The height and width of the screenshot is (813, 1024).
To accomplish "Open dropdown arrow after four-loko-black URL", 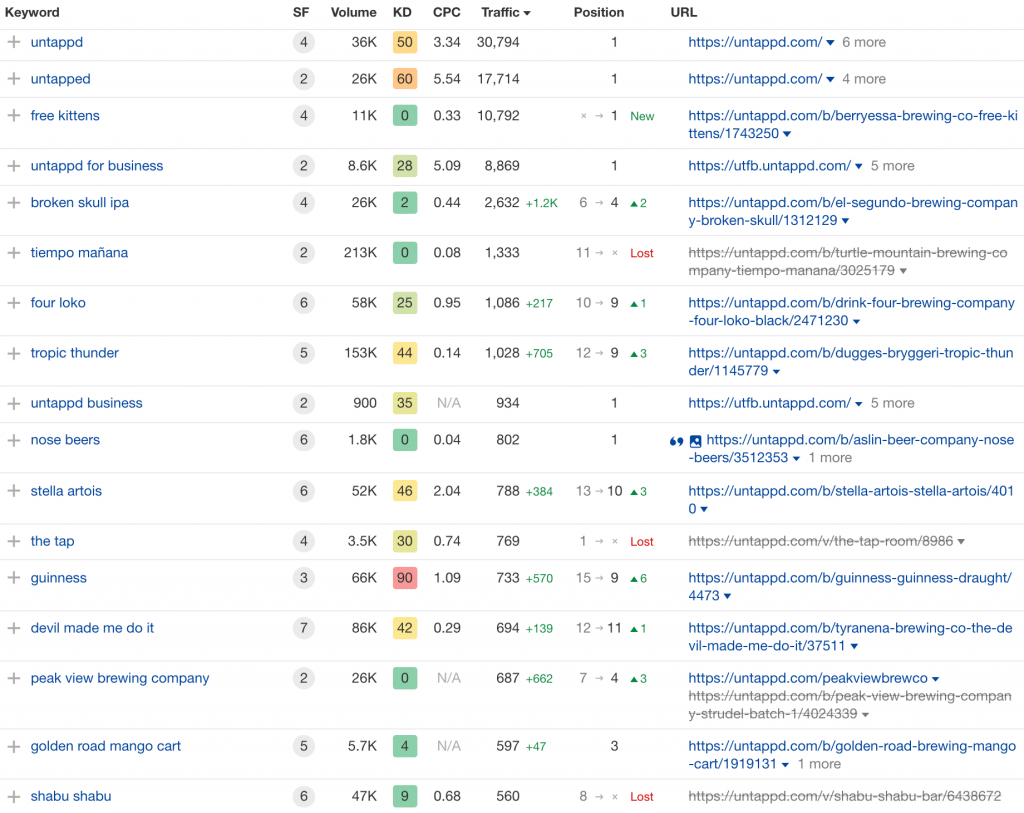I will click(x=856, y=321).
